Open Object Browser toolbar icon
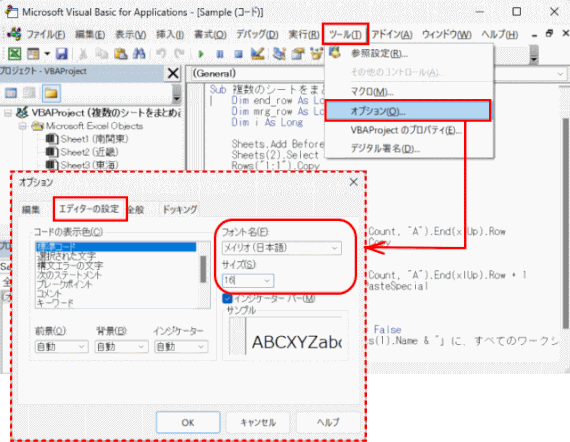The height and width of the screenshot is (442, 570). pos(316,54)
